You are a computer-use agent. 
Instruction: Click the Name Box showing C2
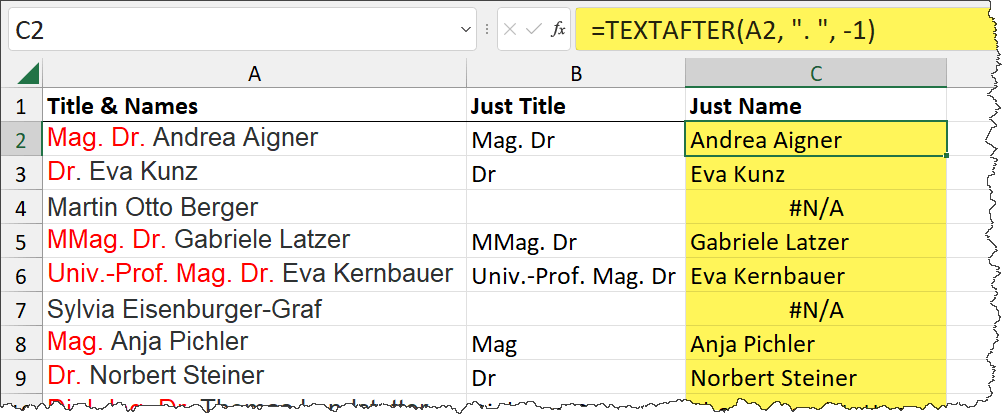pos(230,31)
